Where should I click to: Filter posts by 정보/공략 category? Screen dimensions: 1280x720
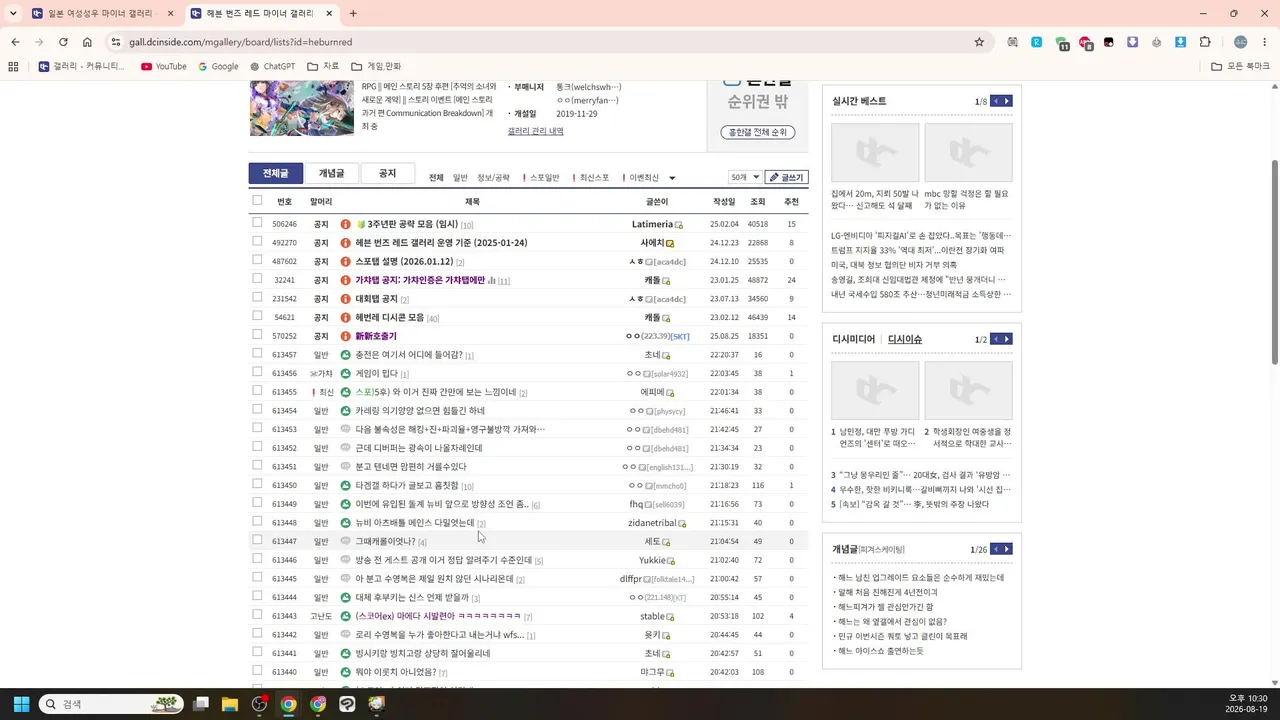(493, 178)
